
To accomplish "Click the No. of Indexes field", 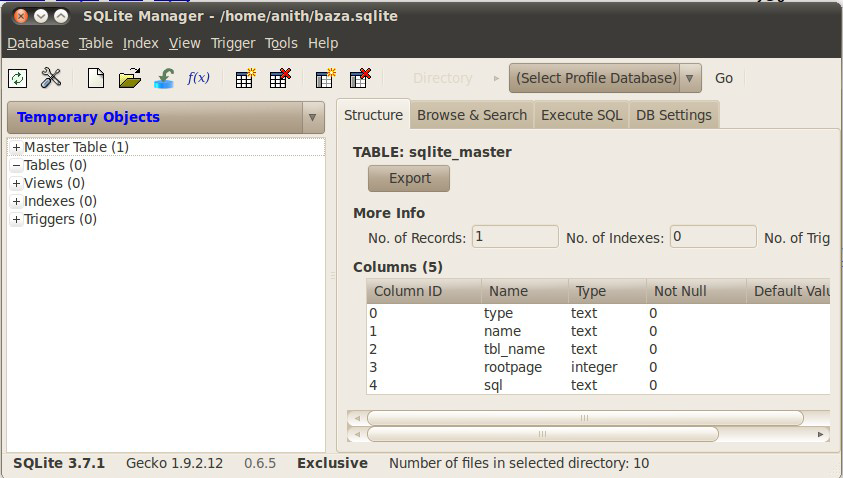I will pyautogui.click(x=713, y=237).
